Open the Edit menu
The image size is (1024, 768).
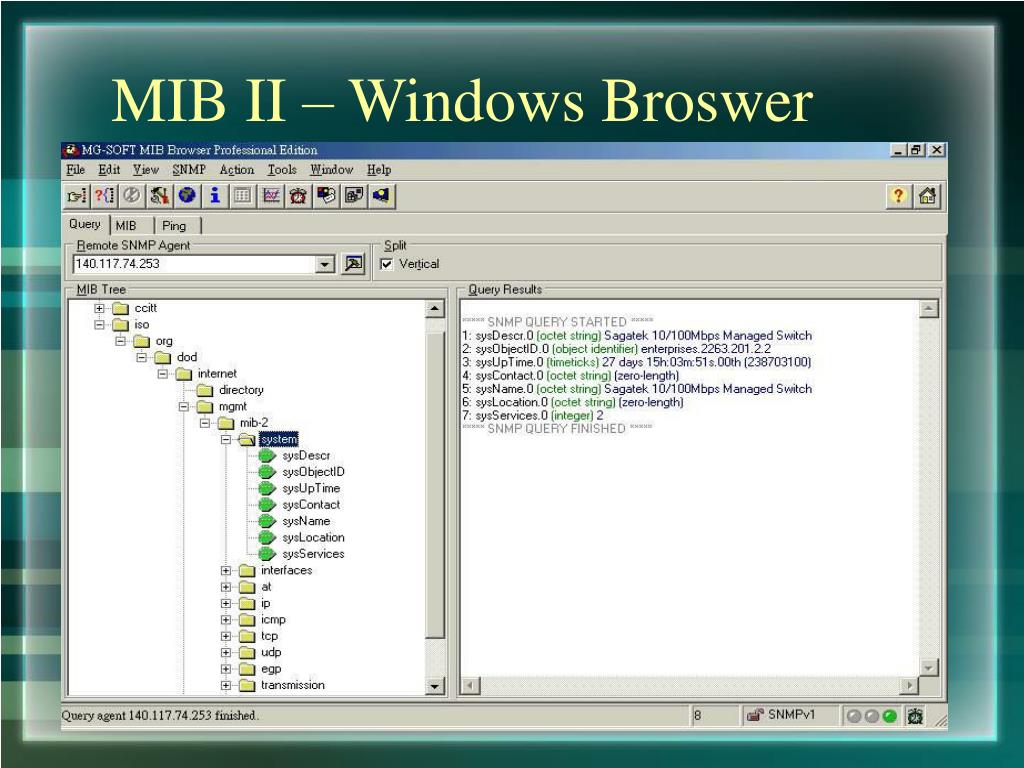click(x=109, y=170)
